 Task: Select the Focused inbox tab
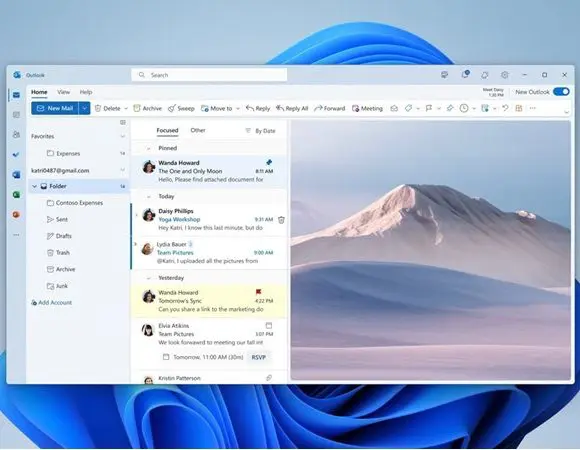pos(167,130)
